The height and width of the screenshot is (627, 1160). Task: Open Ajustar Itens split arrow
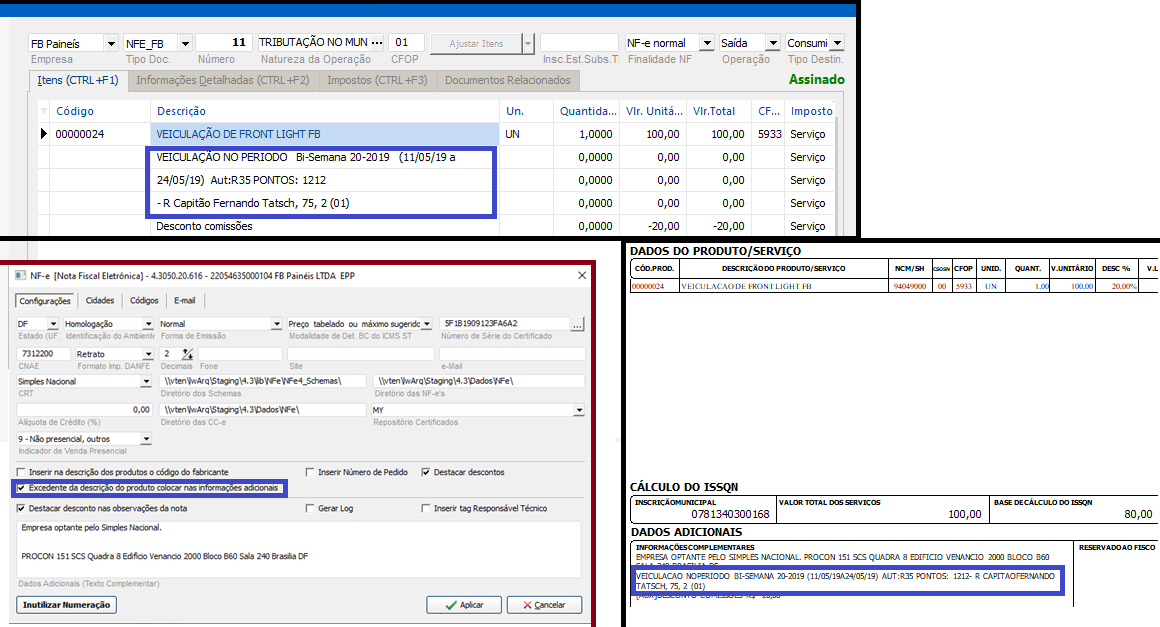tap(527, 43)
